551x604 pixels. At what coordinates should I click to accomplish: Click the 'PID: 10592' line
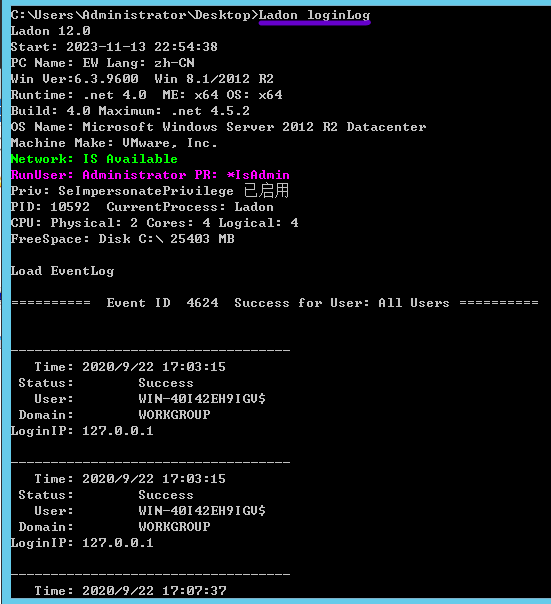(142, 207)
